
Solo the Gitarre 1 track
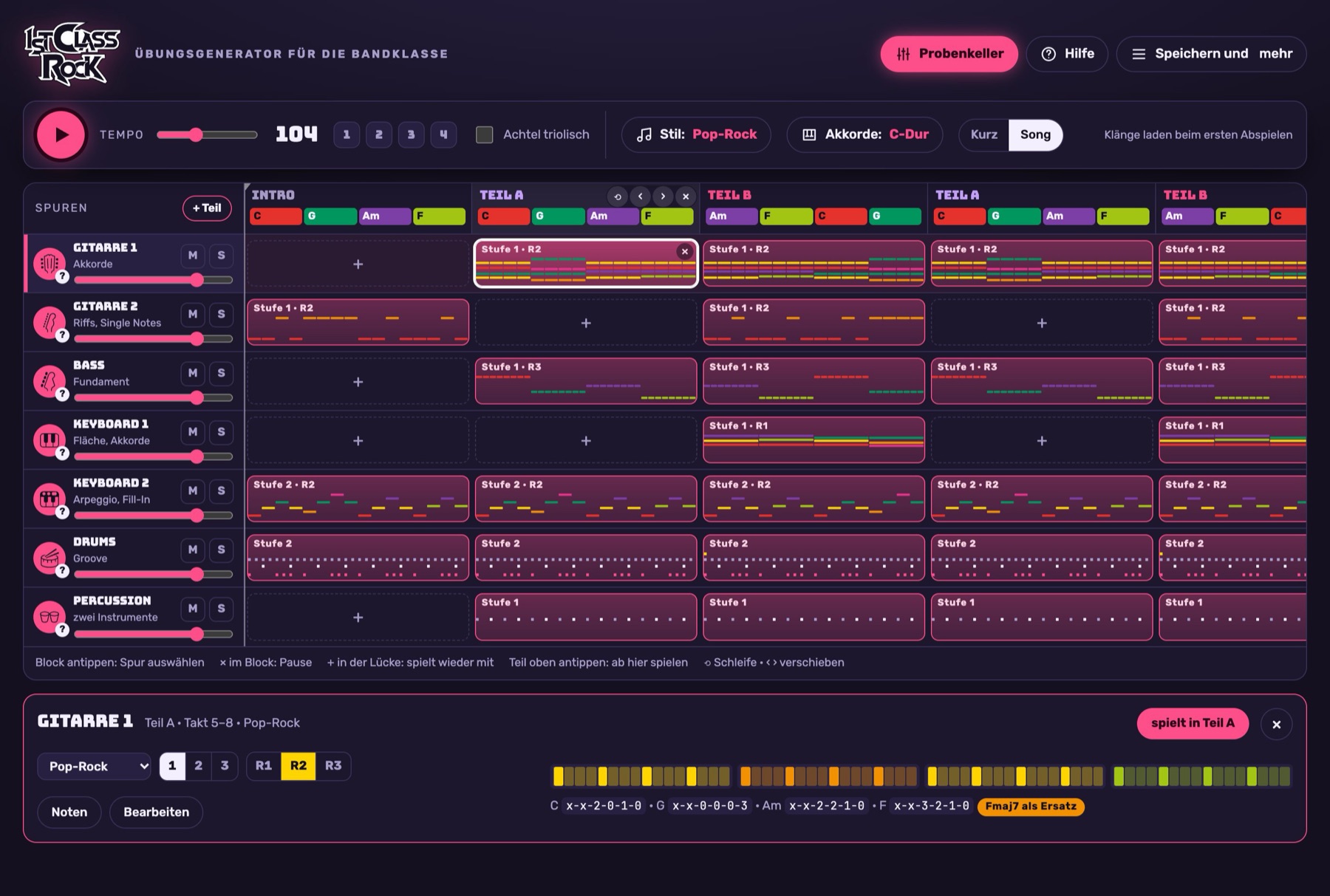coord(221,256)
